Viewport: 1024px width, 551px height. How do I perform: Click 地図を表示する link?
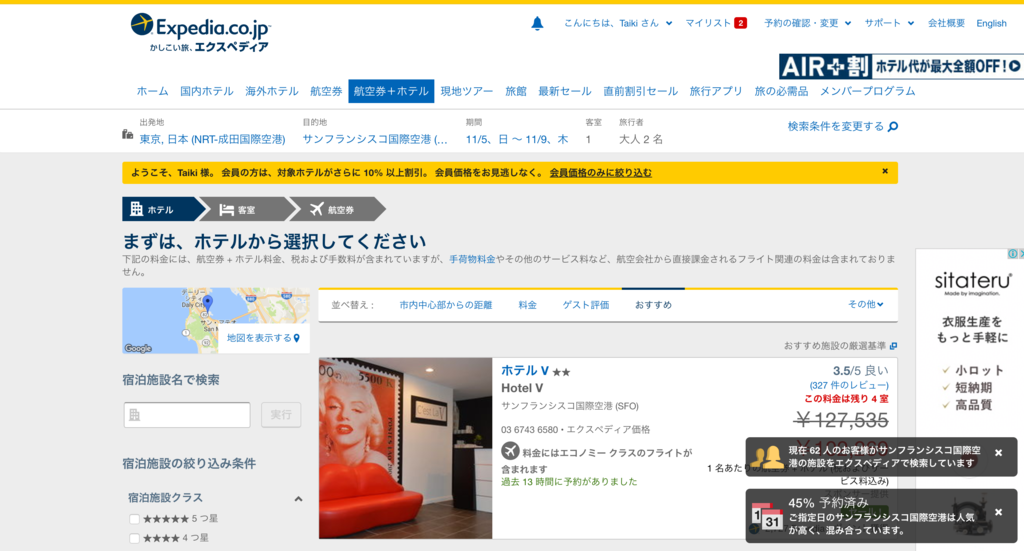point(259,338)
